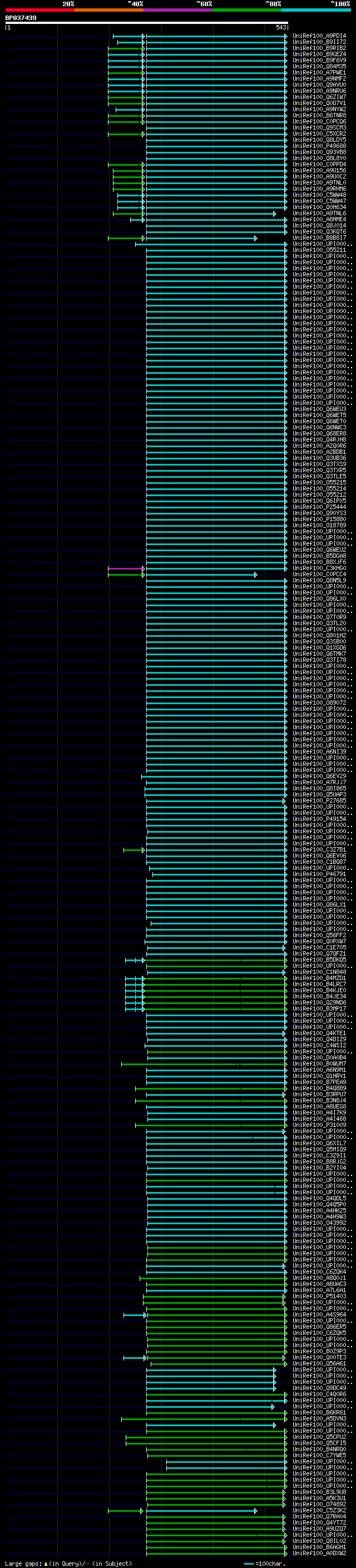This screenshot has height=1568, width=356.
Task: Click label UniRef100_C3Z7B1
Action: pyautogui.click(x=319, y=849)
